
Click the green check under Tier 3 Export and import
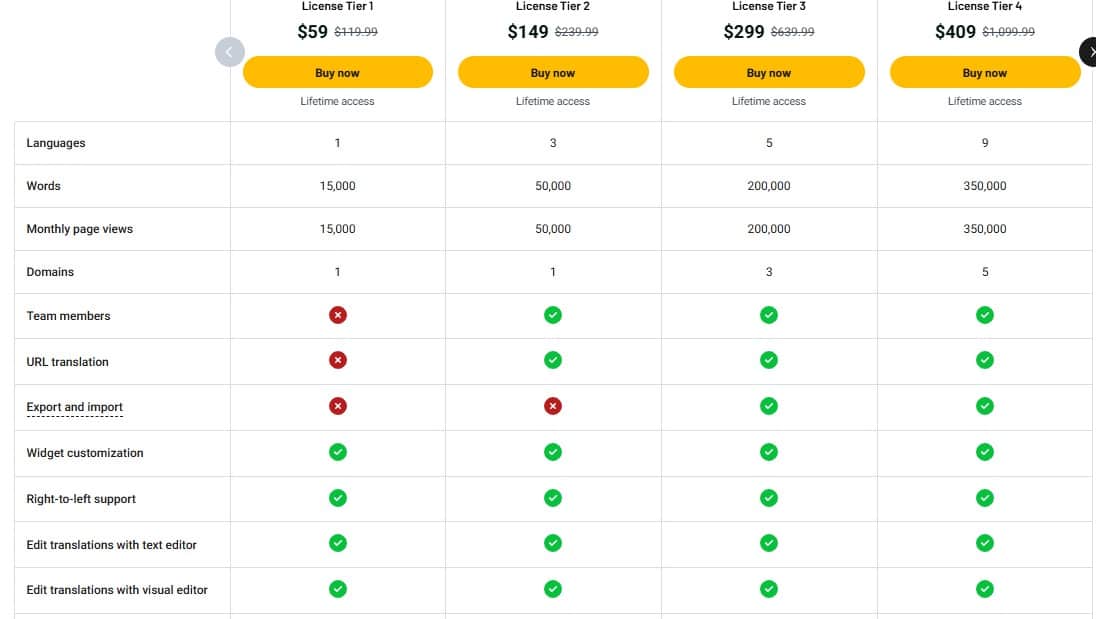[769, 406]
